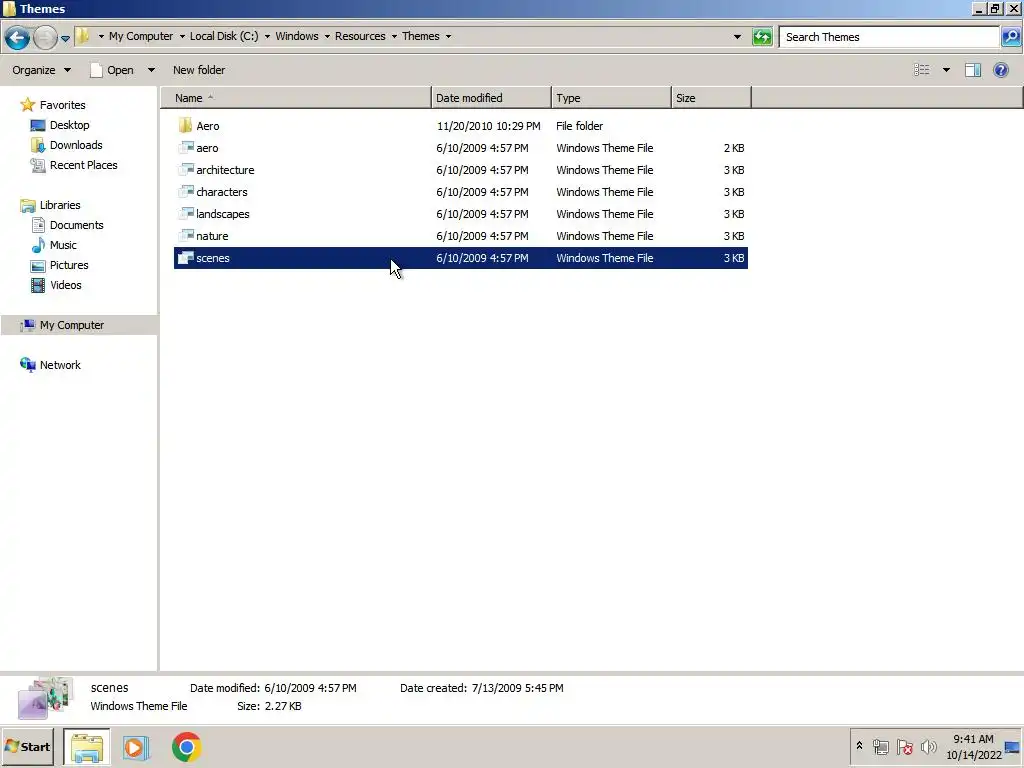This screenshot has height=768, width=1024.
Task: Click the search magnifier icon
Action: click(1010, 37)
